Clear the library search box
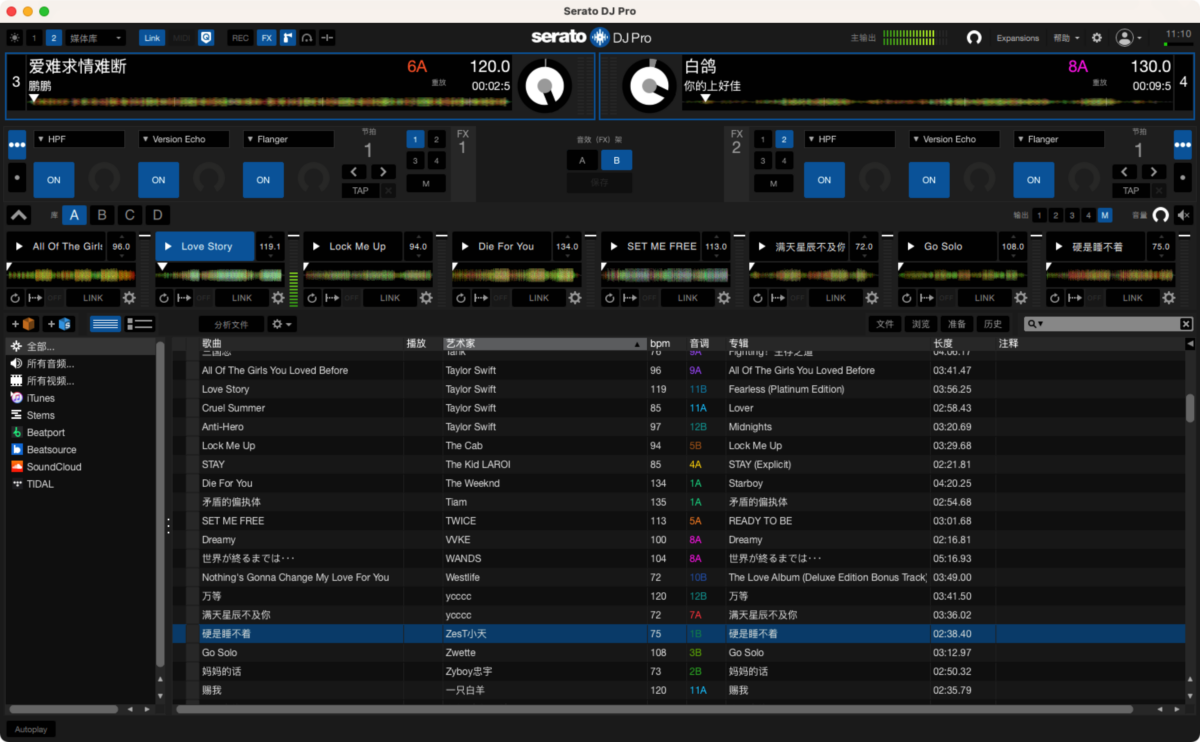The height and width of the screenshot is (742, 1200). pos(1186,324)
